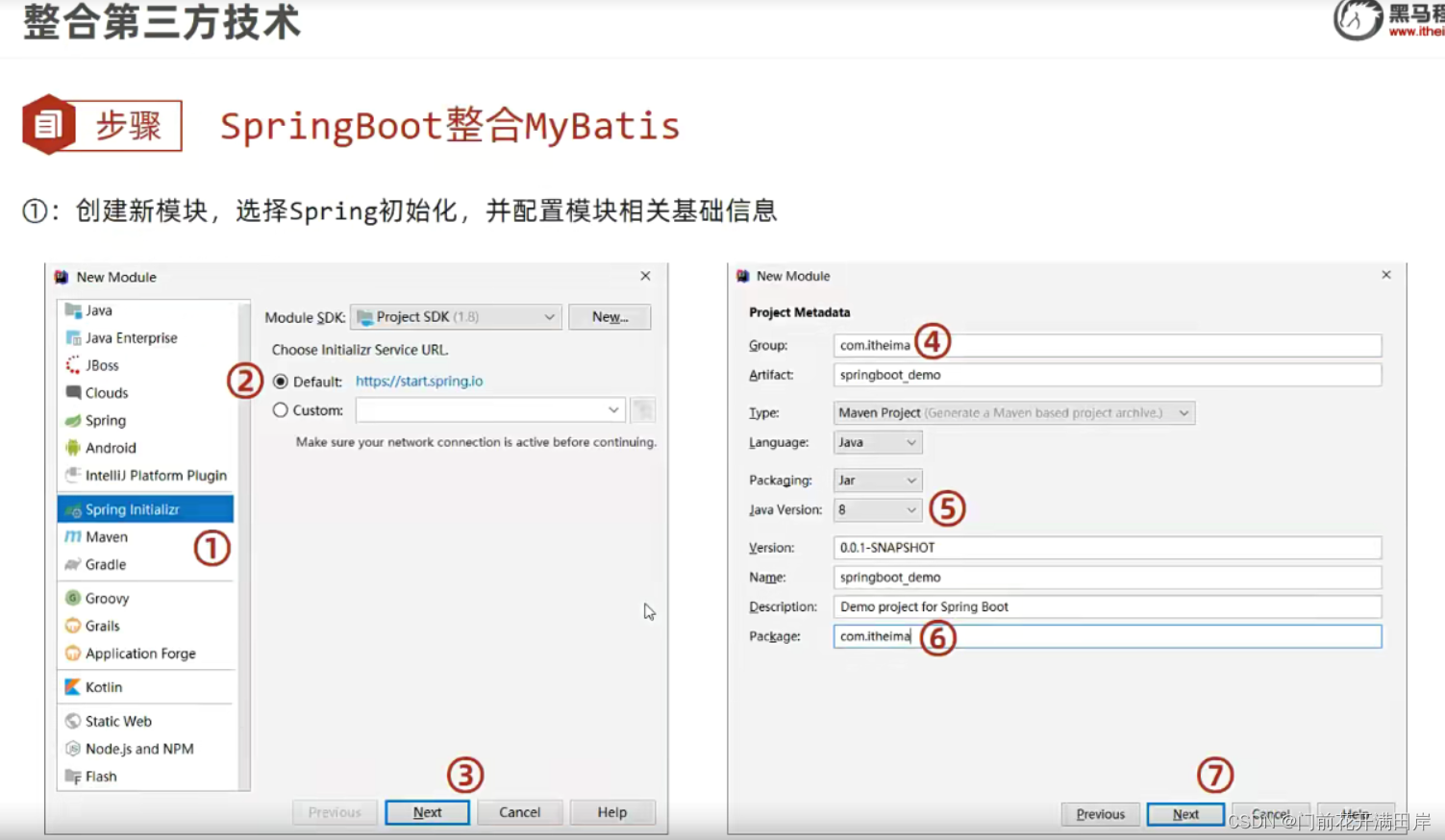Screen dimensions: 1445x840
Task: Open the Module SDK dropdown
Action: [x=456, y=317]
